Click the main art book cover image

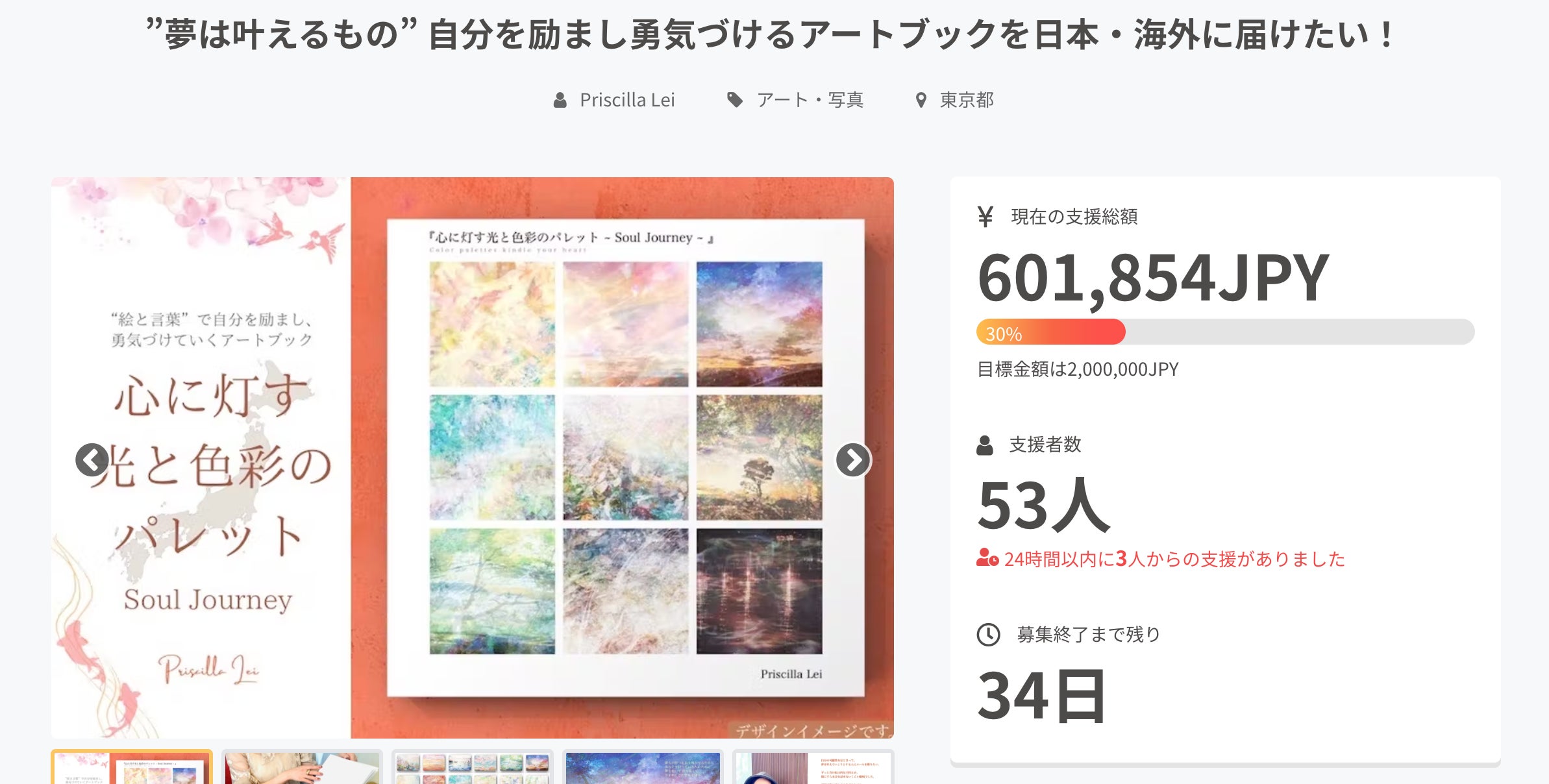point(473,458)
